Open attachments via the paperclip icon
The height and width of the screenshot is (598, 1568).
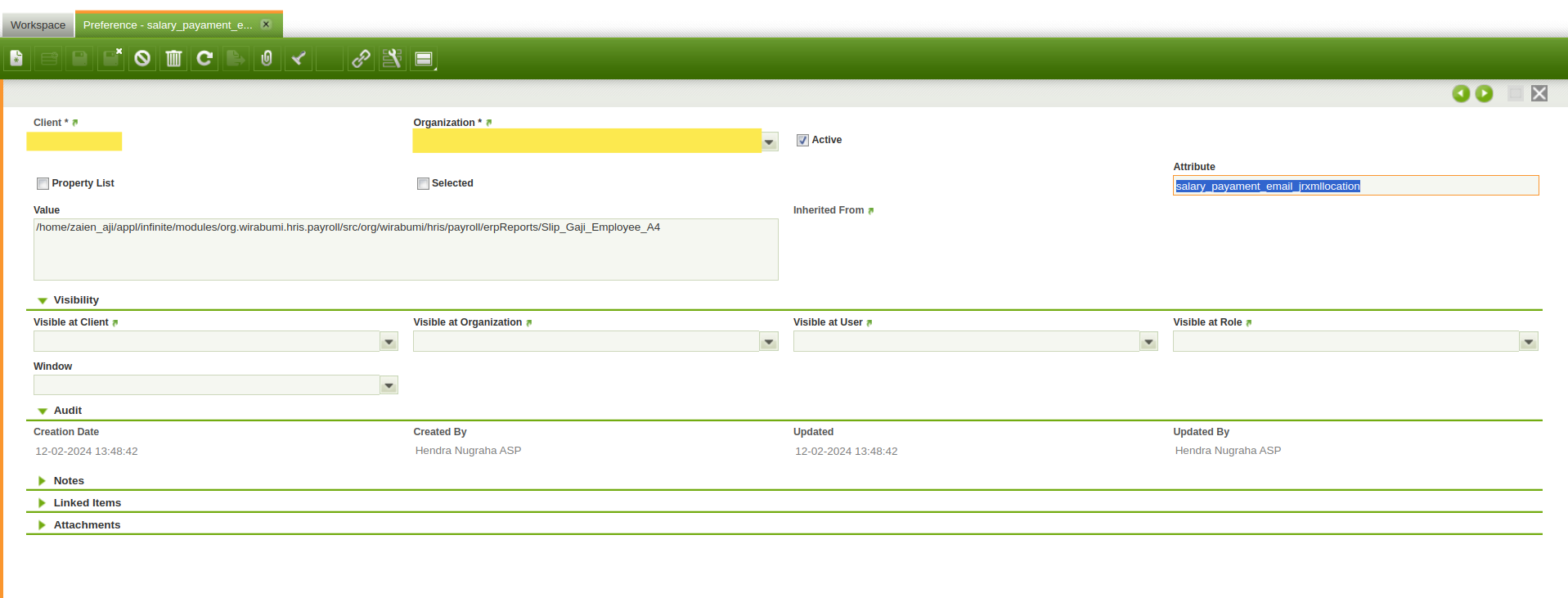pyautogui.click(x=267, y=59)
